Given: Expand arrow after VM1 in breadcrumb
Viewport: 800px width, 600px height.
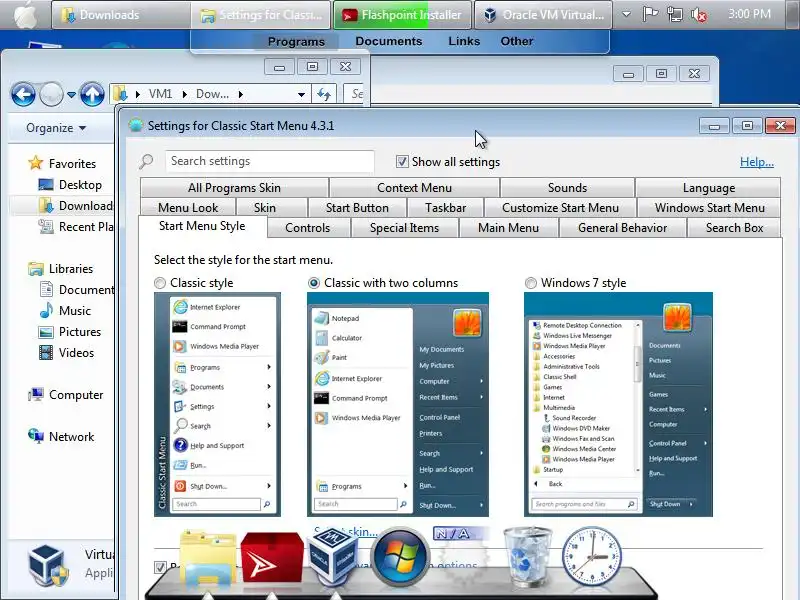Looking at the screenshot, I should [x=184, y=94].
